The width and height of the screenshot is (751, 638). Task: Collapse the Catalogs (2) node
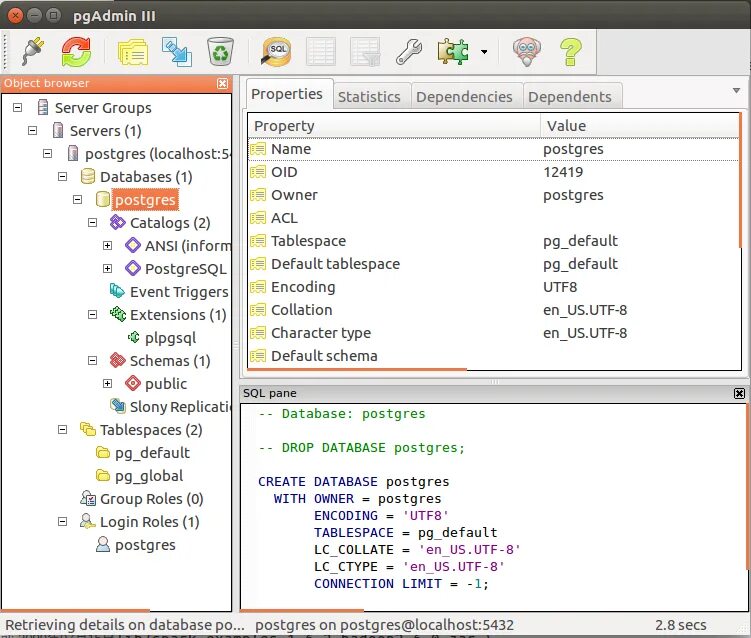point(92,222)
